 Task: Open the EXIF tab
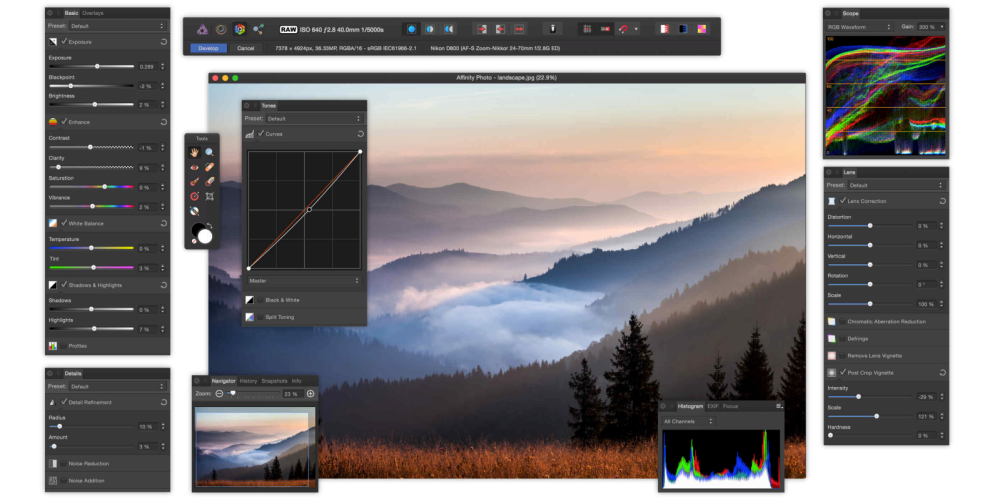pos(713,407)
